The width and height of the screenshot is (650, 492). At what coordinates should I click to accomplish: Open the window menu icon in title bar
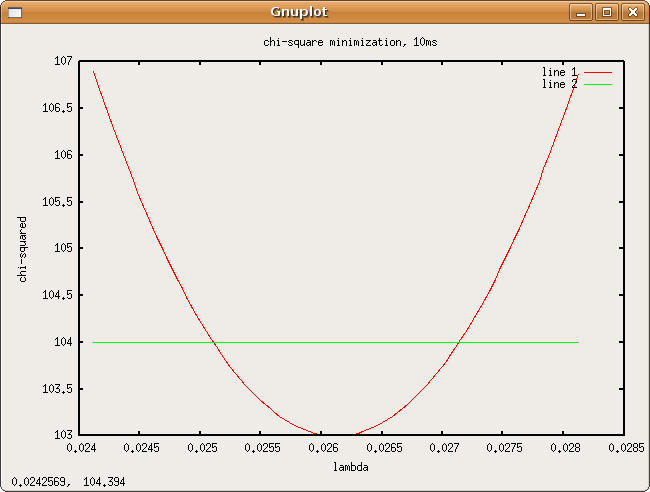[x=14, y=12]
